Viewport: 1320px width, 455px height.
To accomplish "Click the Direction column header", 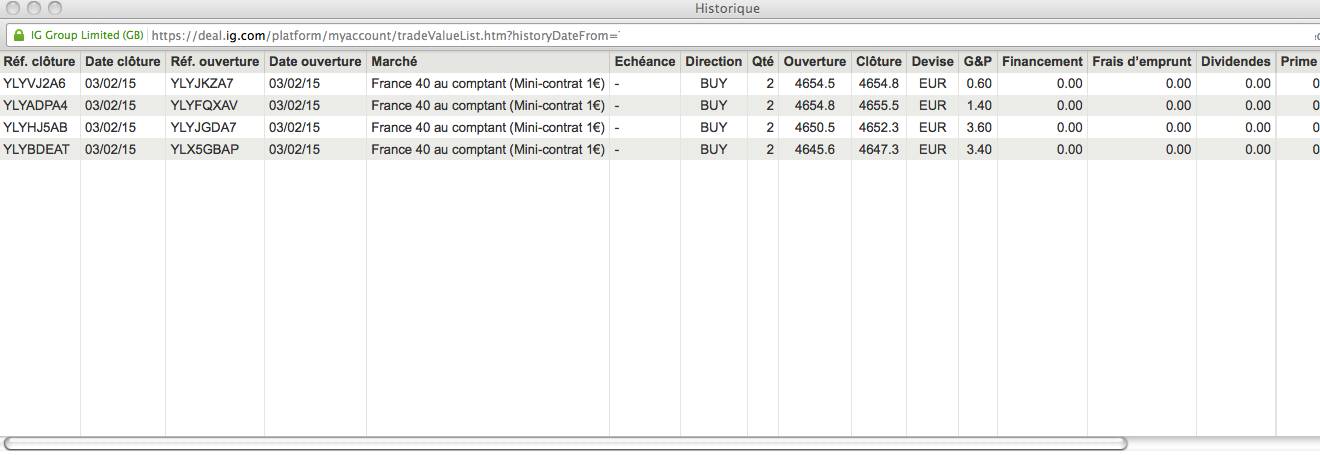I will tap(713, 62).
